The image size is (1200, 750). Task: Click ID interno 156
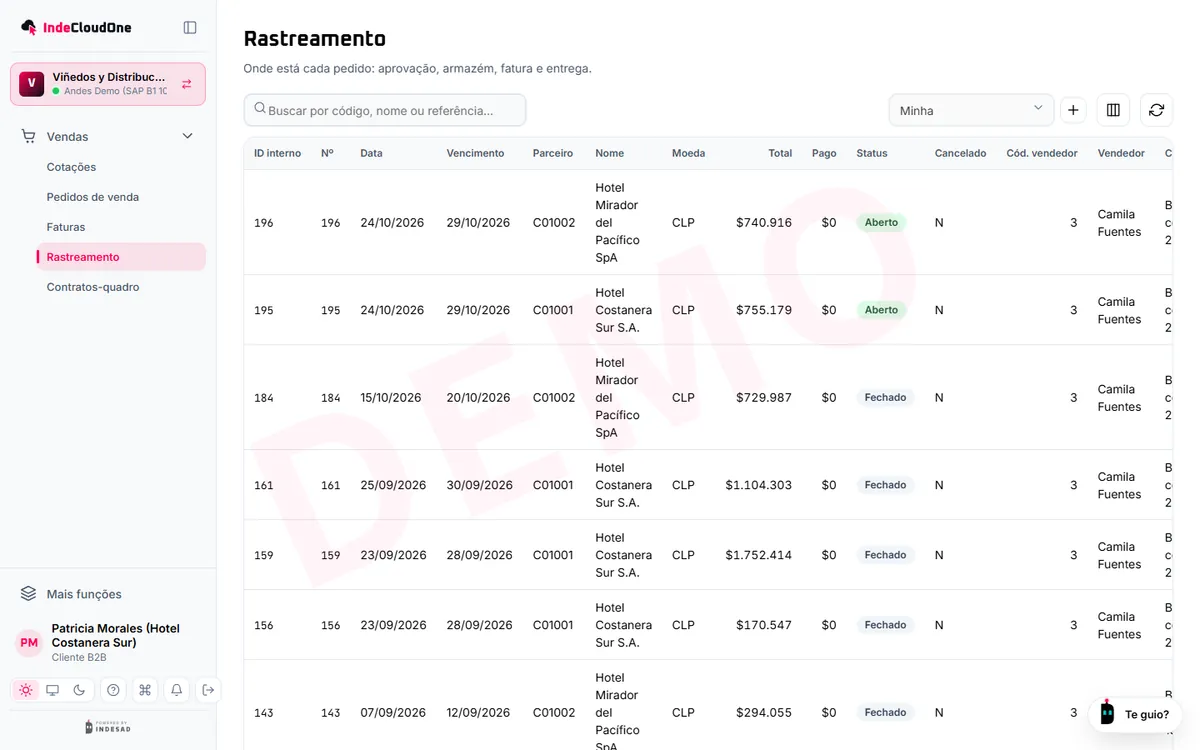coord(264,625)
